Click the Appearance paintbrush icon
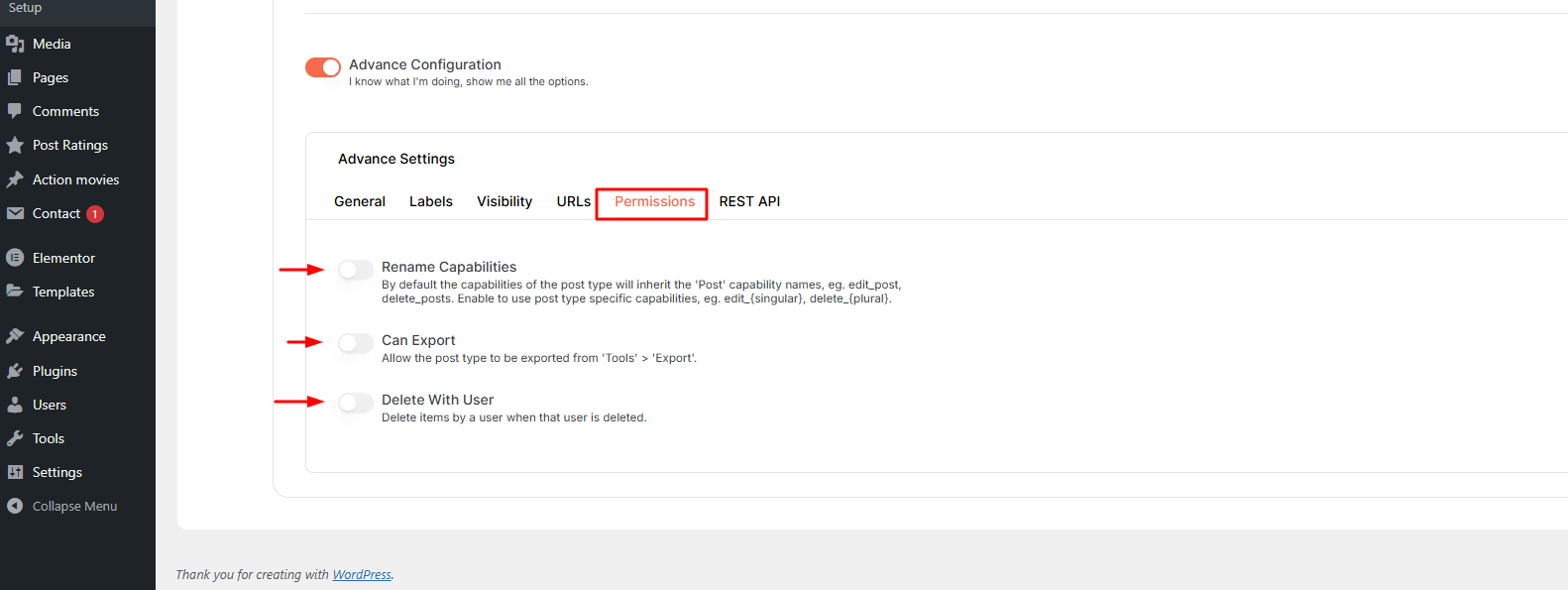 [x=15, y=336]
